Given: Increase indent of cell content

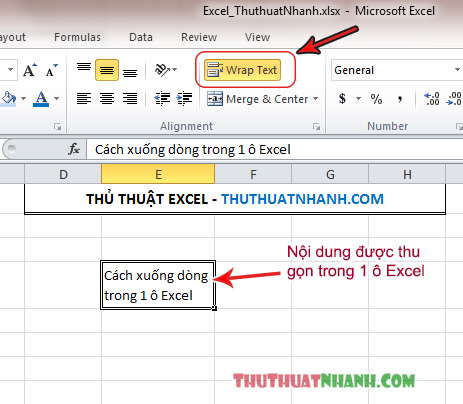Looking at the screenshot, I should coord(184,99).
